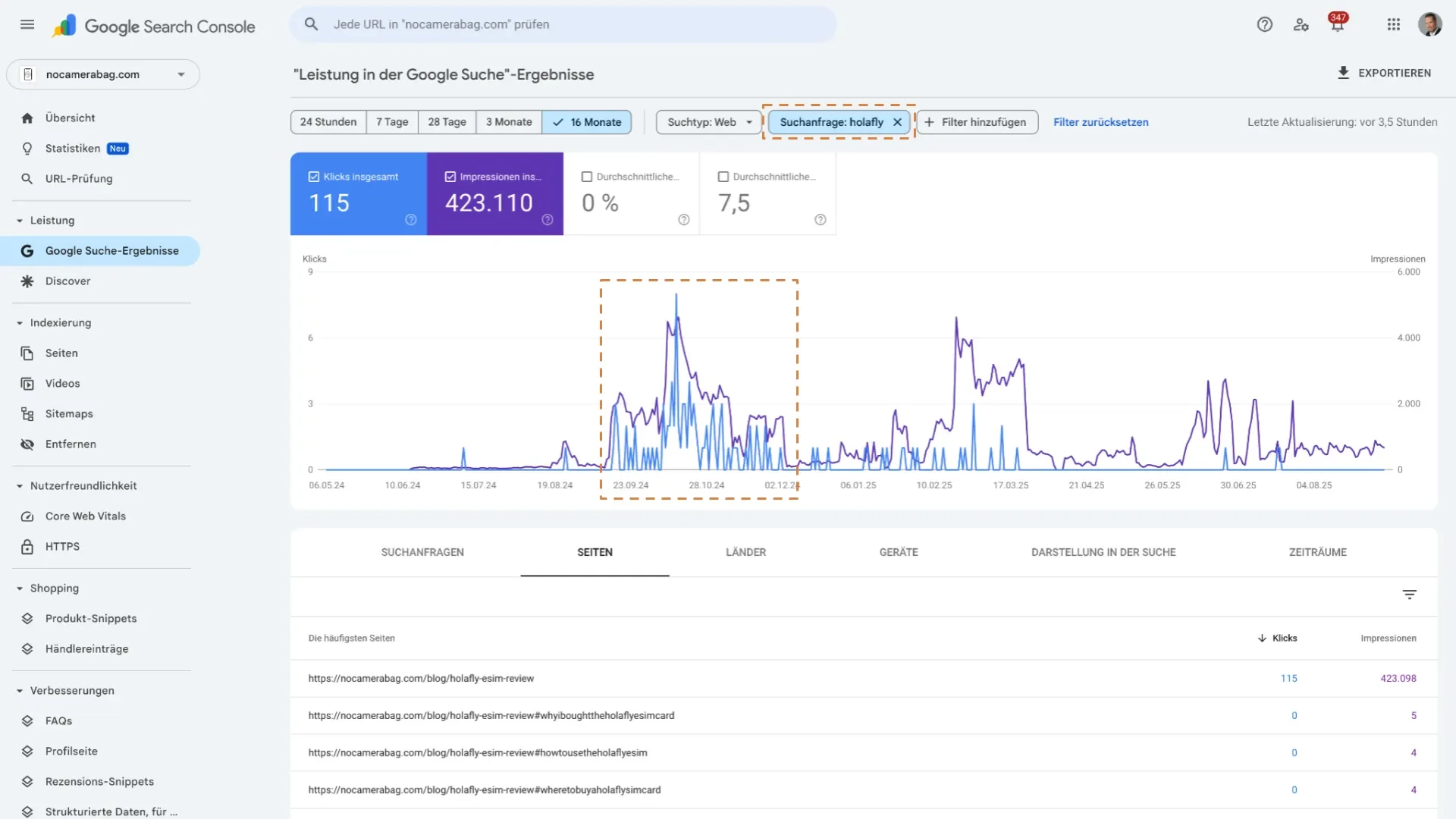Screen dimensions: 1456x819
Task: Open the notifications bell icon
Action: click(x=1337, y=25)
